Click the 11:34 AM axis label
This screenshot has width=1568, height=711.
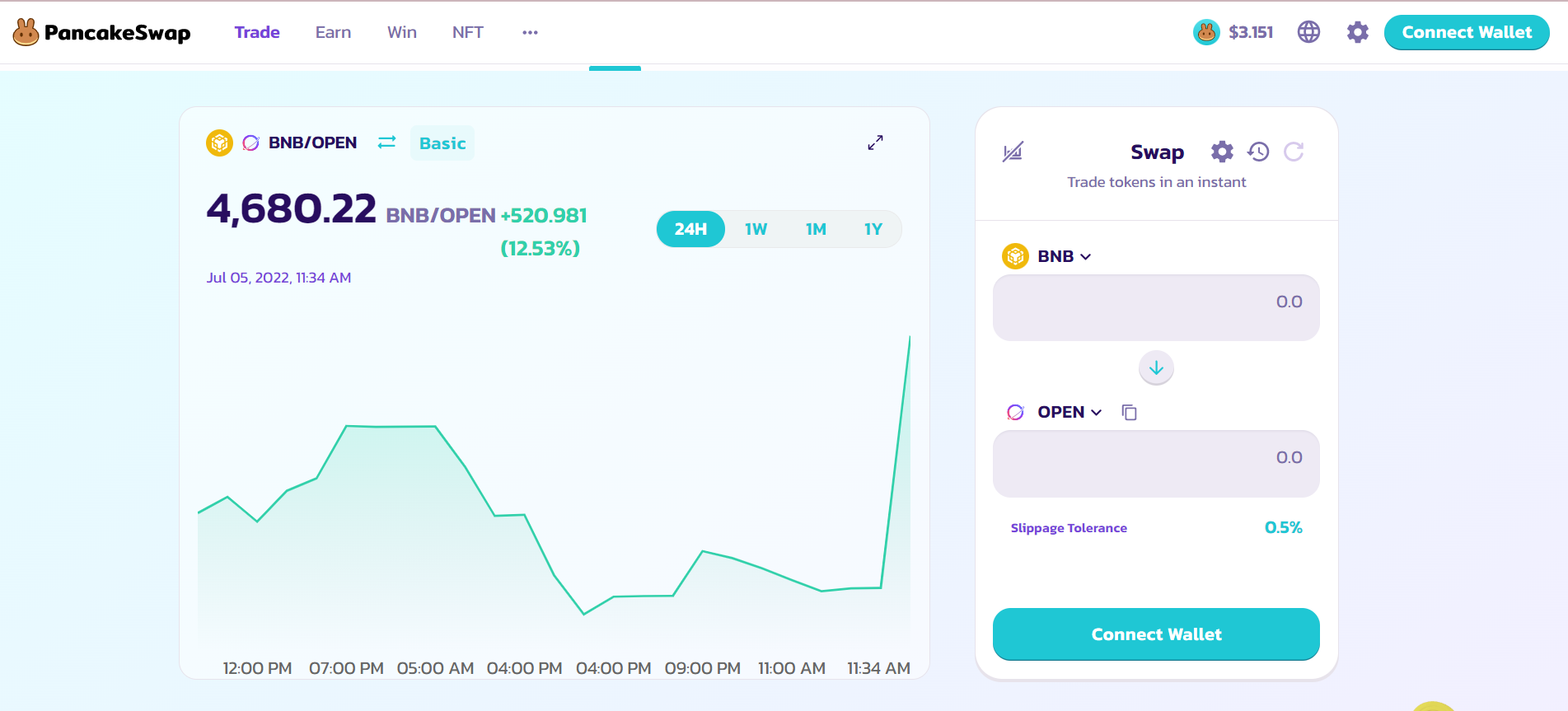[878, 668]
